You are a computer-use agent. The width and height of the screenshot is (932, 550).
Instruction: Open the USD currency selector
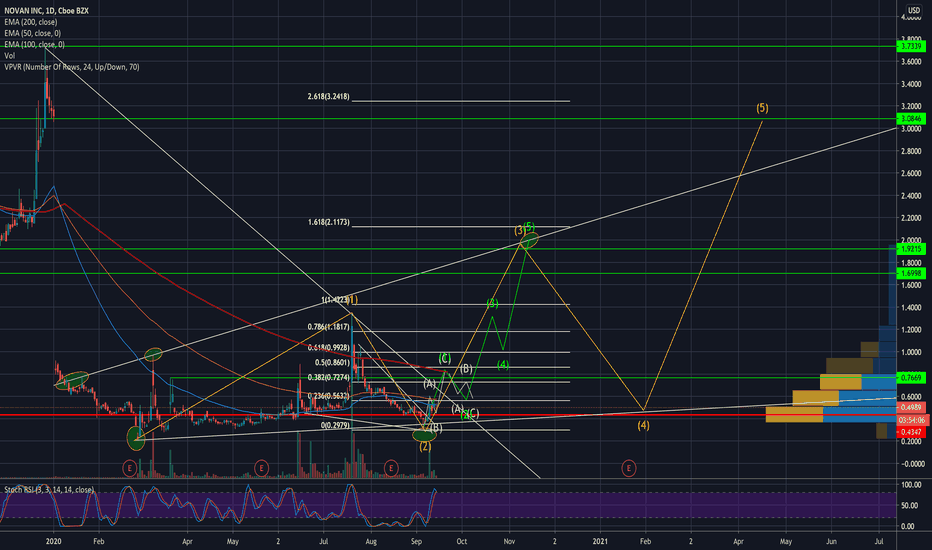click(x=914, y=10)
